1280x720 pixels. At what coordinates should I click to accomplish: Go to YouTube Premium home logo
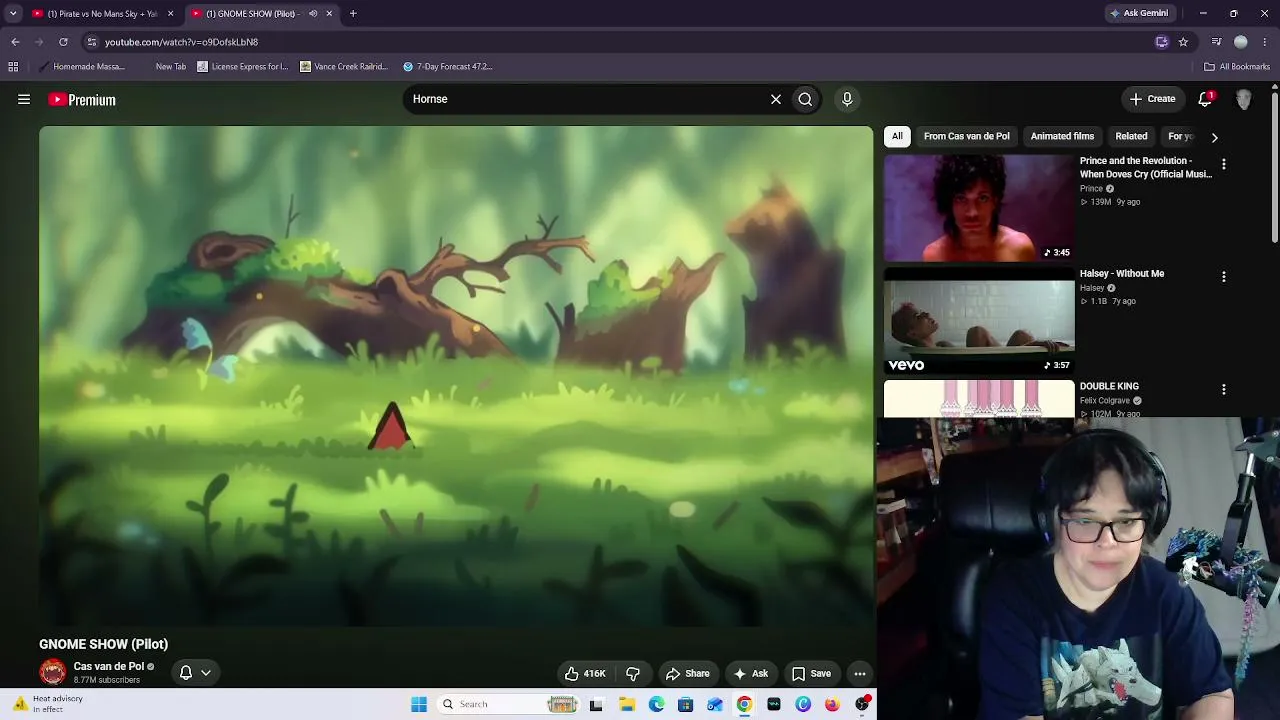[x=82, y=100]
